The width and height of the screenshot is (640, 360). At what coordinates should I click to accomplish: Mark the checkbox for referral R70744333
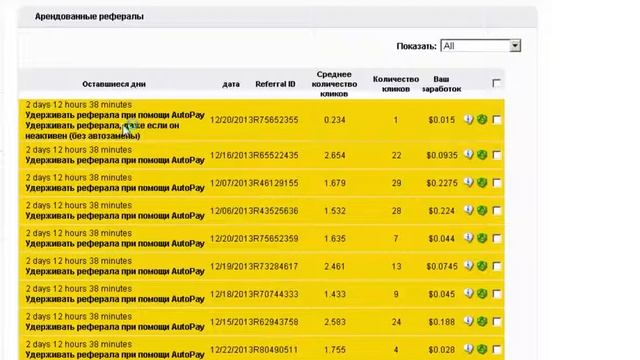497,294
